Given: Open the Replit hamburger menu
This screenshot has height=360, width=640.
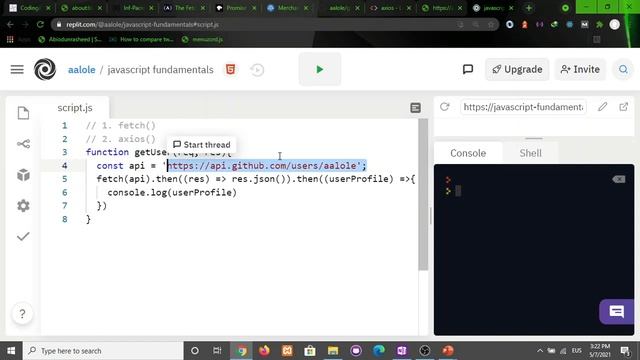Looking at the screenshot, I should (17, 69).
